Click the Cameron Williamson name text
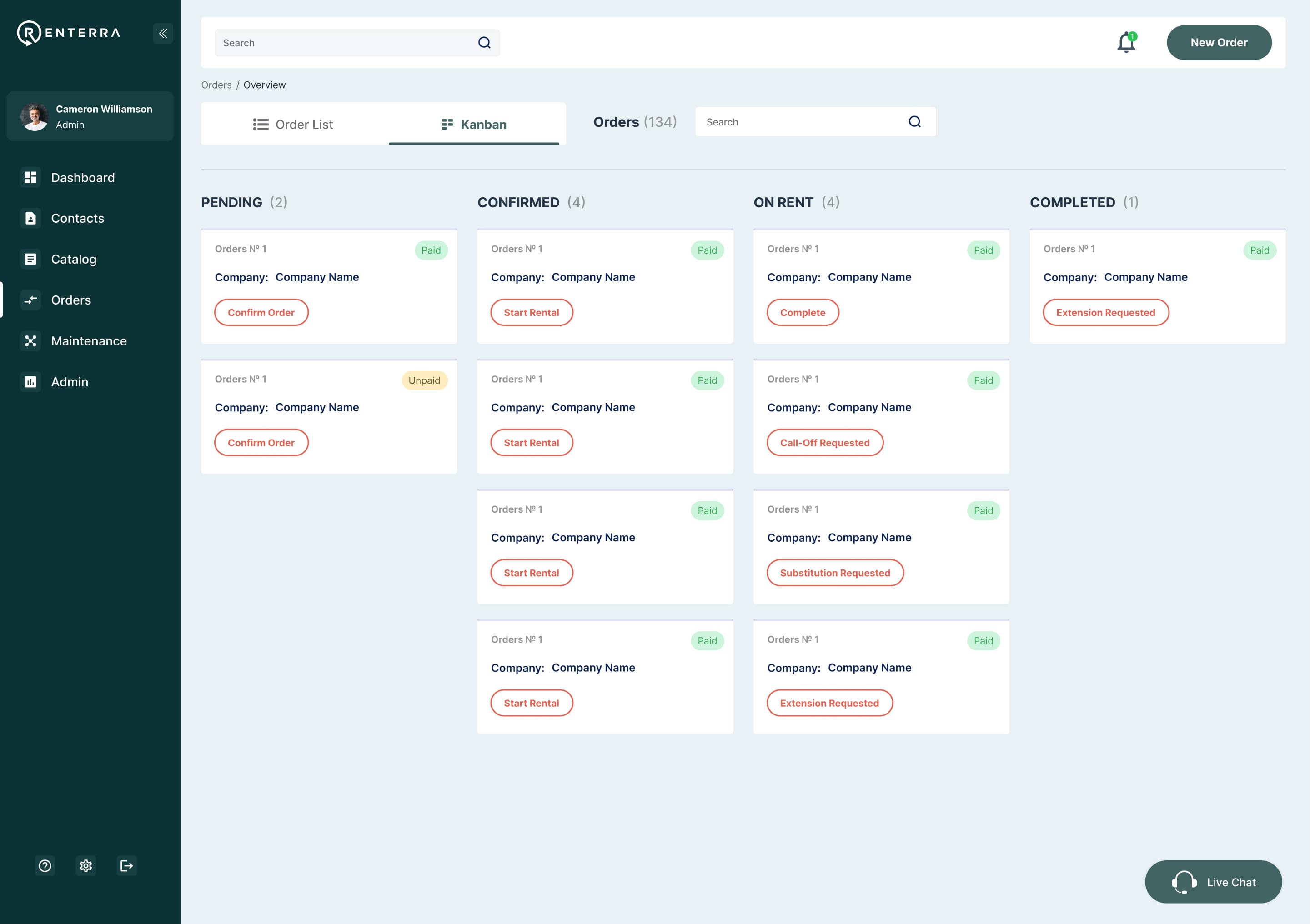The width and height of the screenshot is (1310, 924). pos(104,109)
